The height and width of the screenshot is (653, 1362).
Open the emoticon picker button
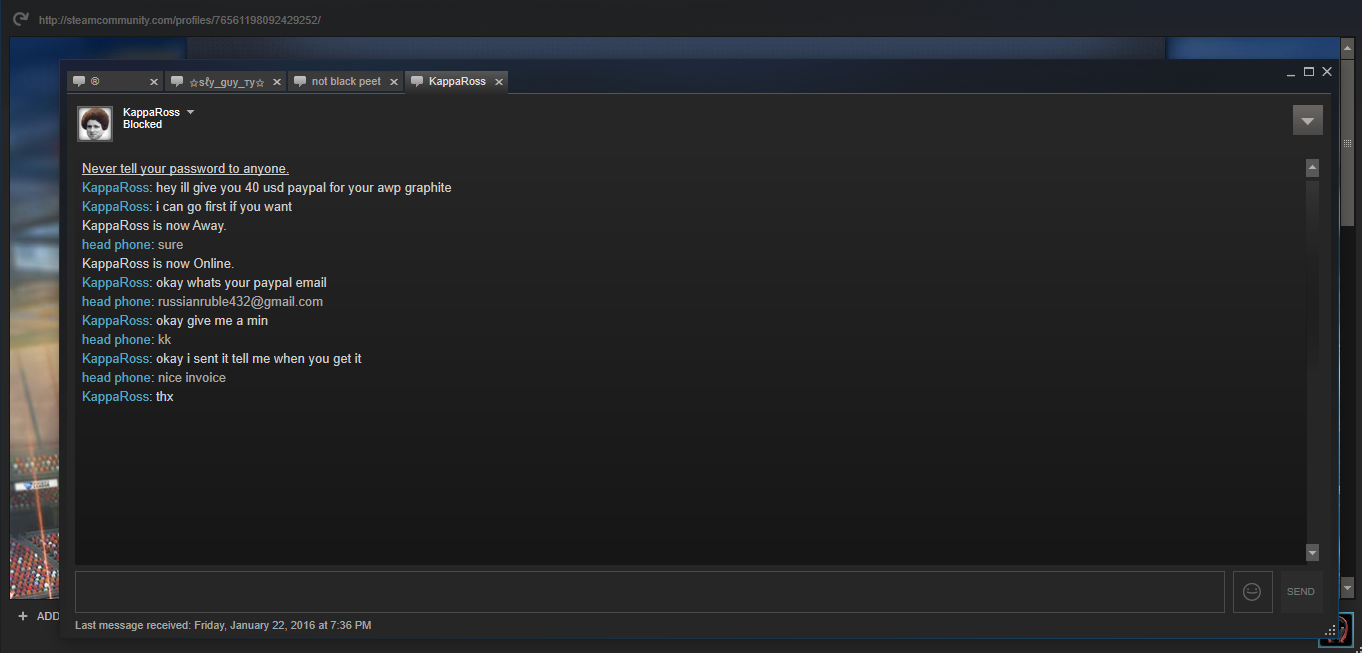1252,591
